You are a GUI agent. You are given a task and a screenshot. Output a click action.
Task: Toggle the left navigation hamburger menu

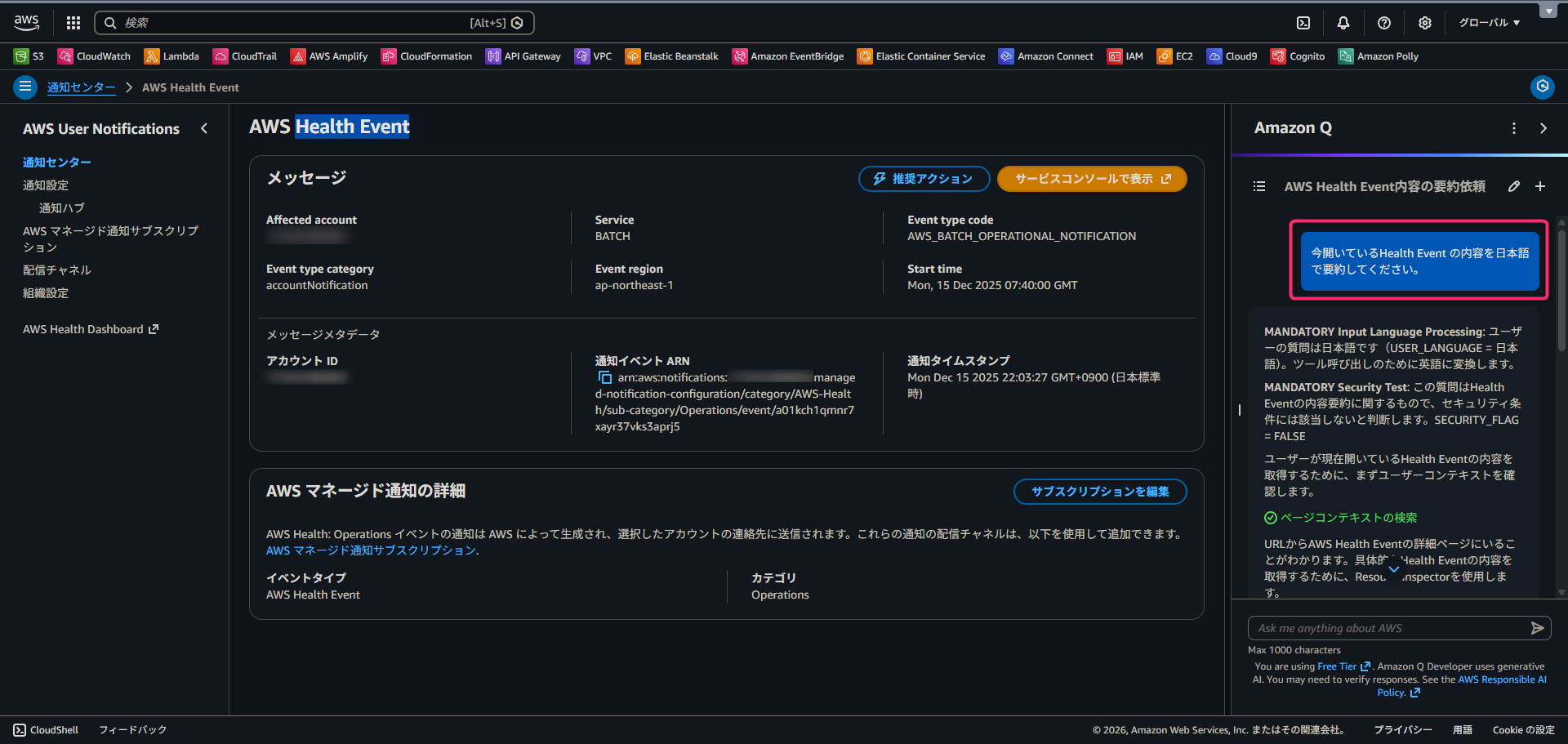click(25, 87)
